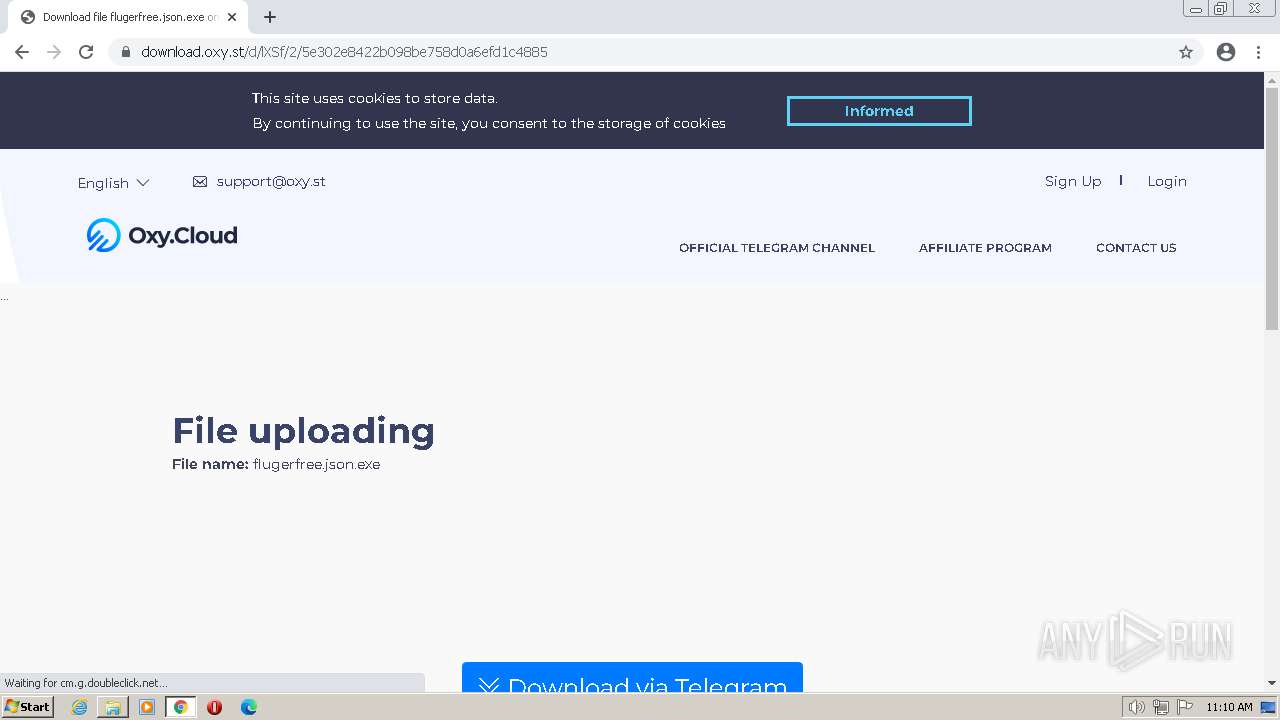Reload the page with the refresh icon
Image resolution: width=1280 pixels, height=720 pixels.
[x=86, y=52]
